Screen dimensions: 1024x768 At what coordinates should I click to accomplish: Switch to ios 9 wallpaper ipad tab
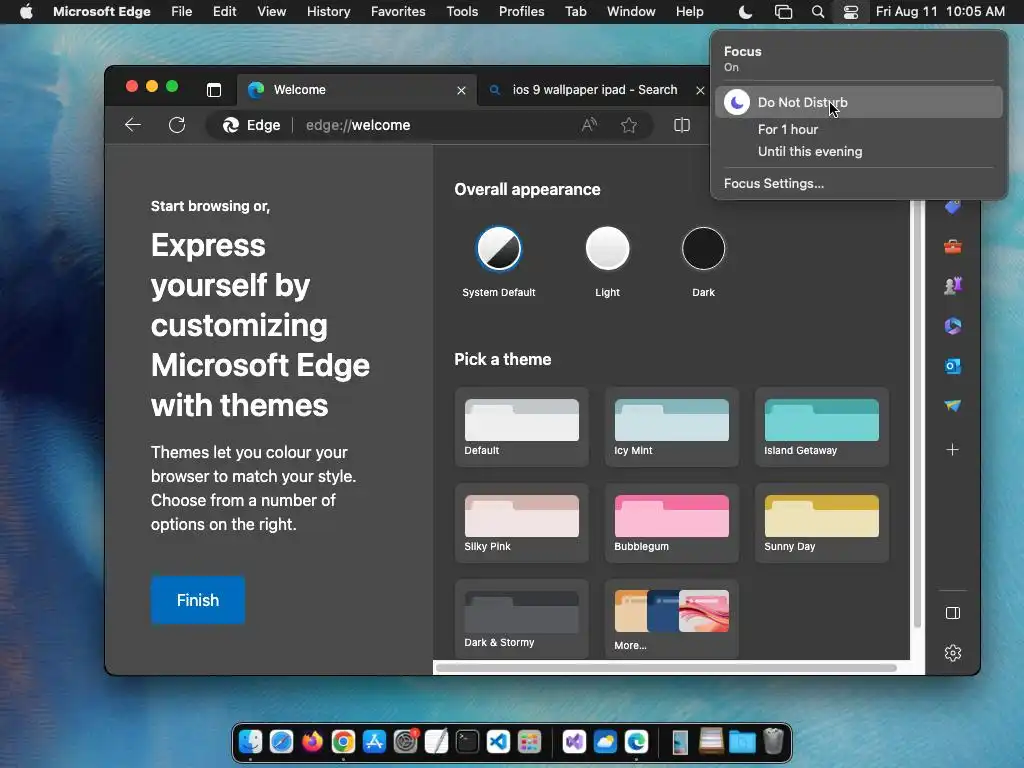[594, 90]
